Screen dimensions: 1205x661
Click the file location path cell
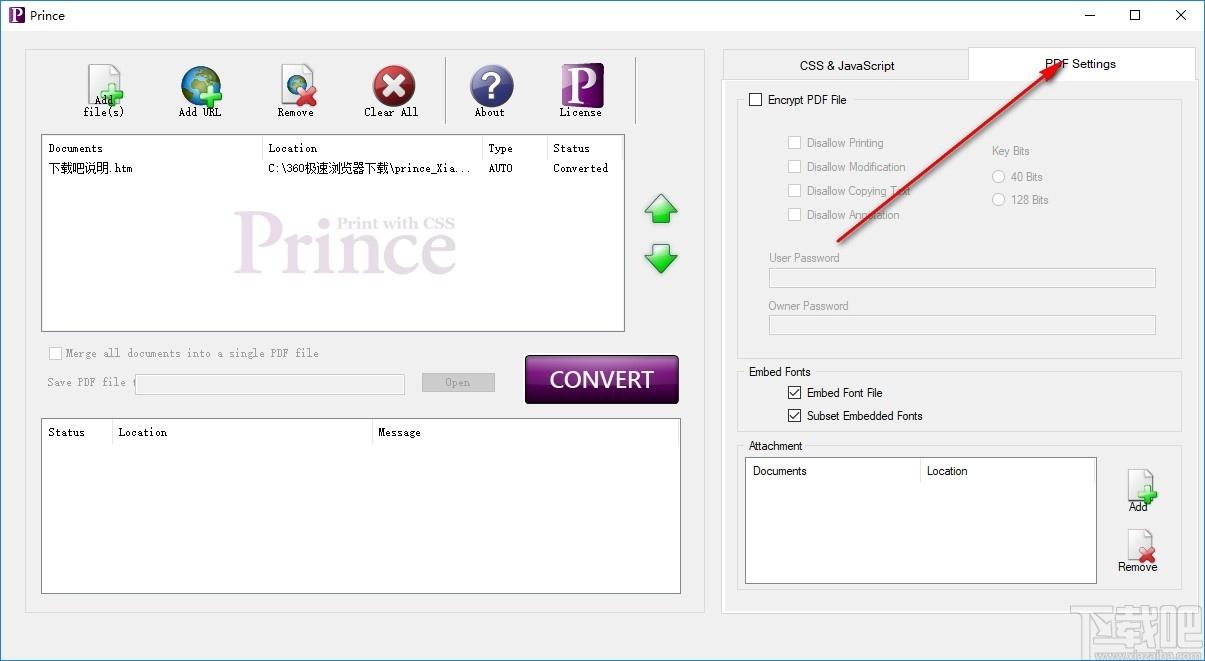pyautogui.click(x=369, y=169)
